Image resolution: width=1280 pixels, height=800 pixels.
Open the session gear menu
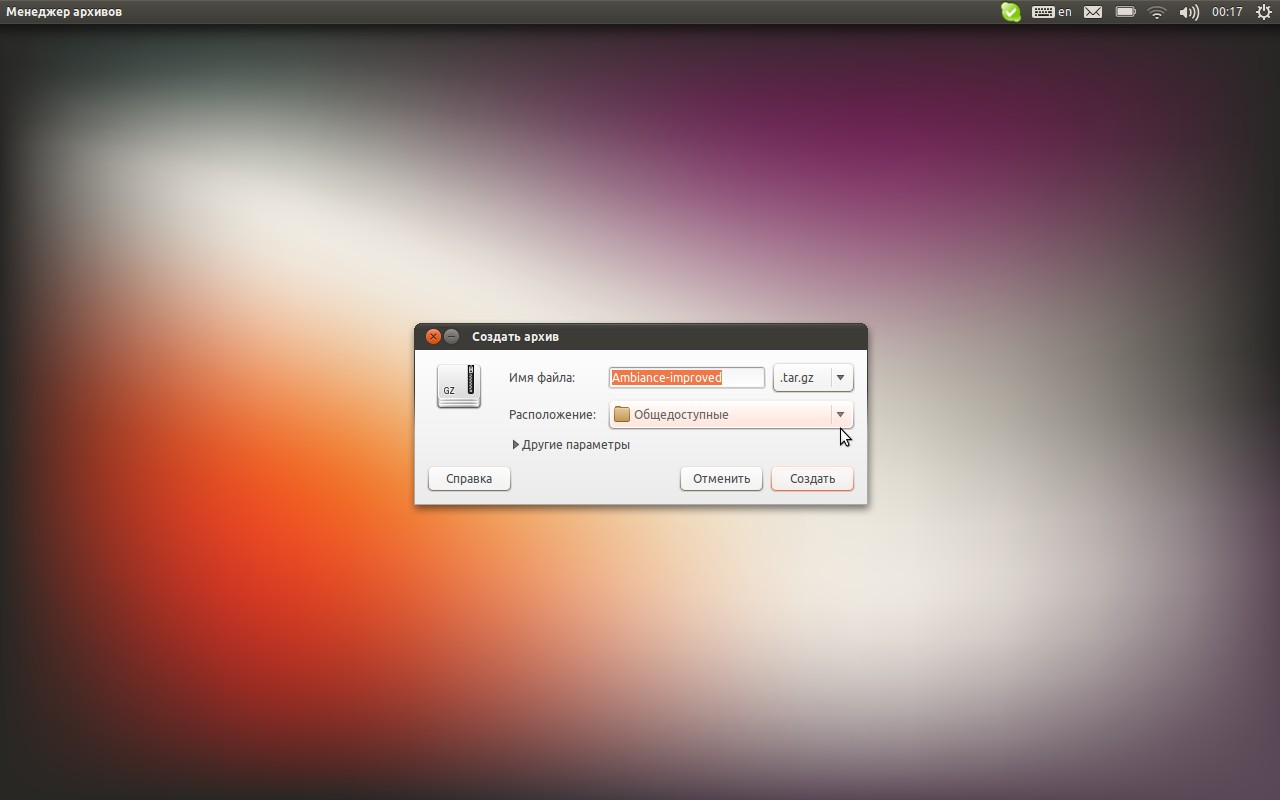click(1264, 12)
